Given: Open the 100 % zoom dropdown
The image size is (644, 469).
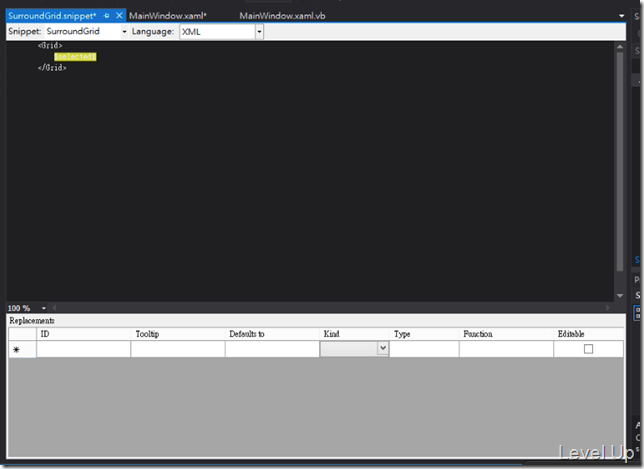Looking at the screenshot, I should (x=44, y=308).
